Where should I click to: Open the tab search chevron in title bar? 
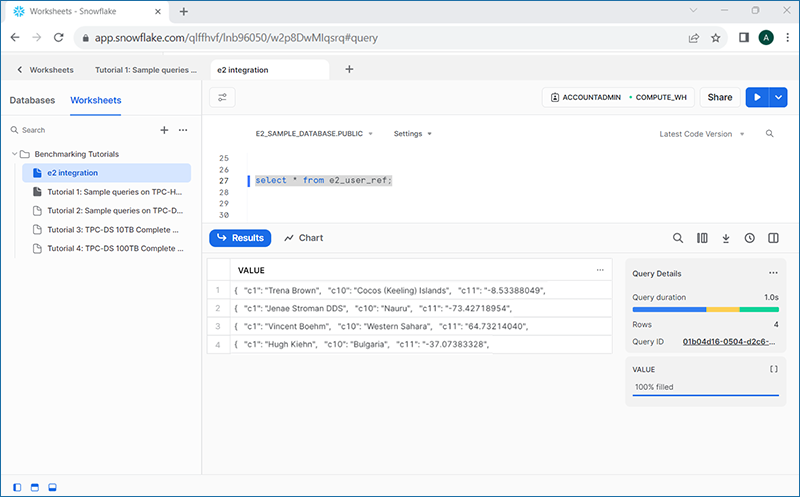tap(693, 10)
